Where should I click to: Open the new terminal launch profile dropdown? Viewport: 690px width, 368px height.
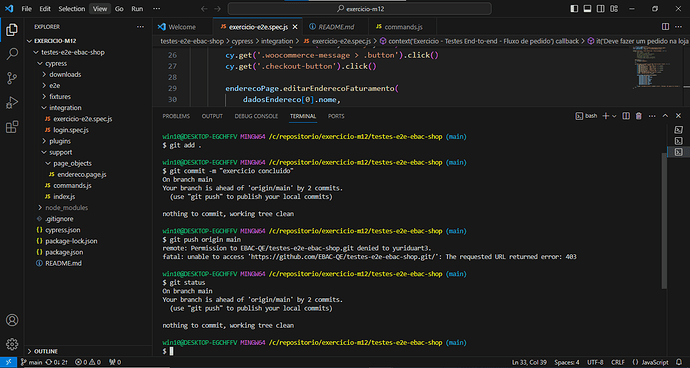point(614,116)
